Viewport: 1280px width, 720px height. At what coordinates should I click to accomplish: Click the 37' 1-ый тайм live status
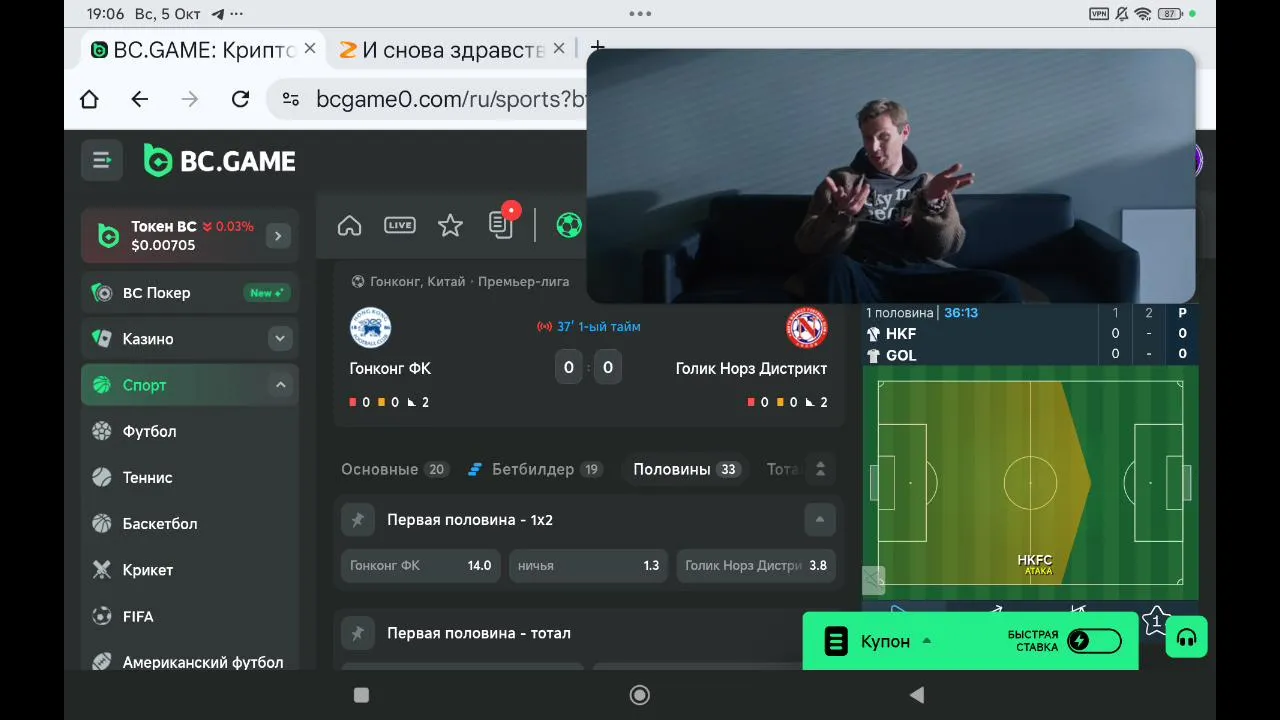(589, 327)
